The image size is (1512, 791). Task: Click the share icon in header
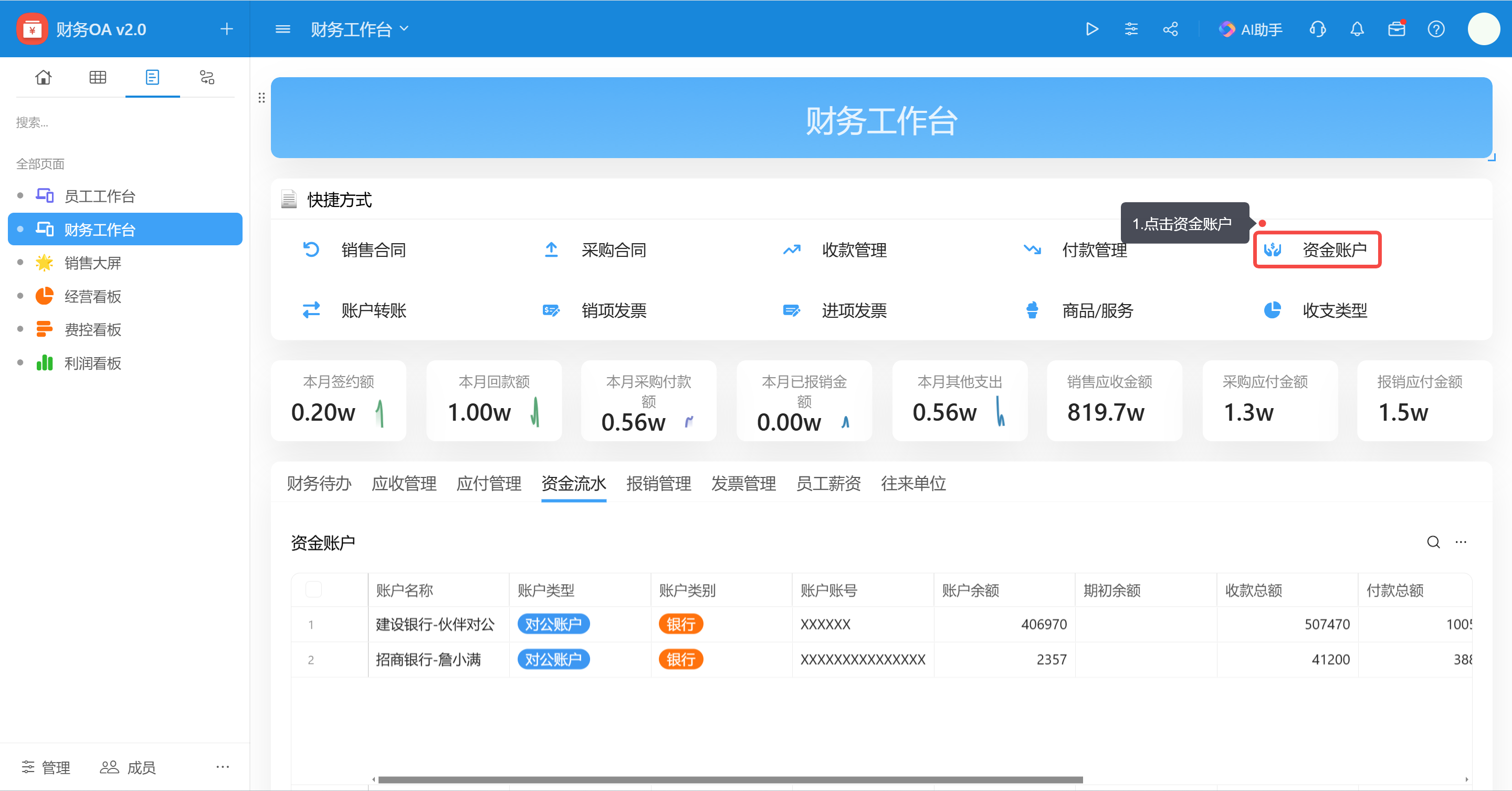point(1170,29)
